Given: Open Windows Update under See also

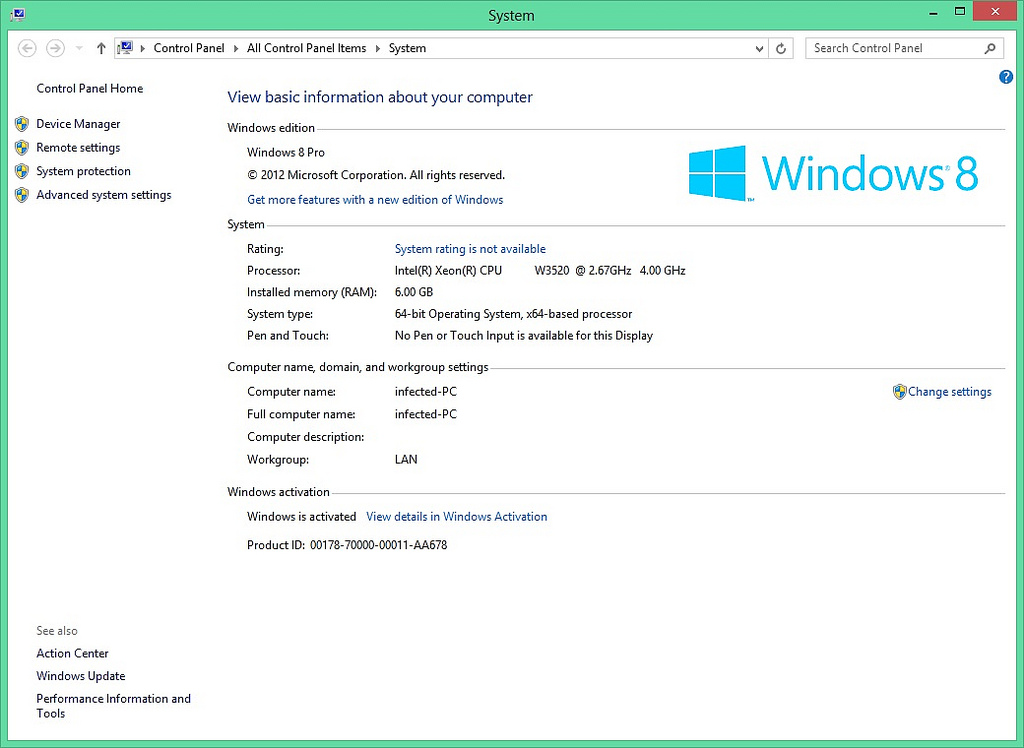Looking at the screenshot, I should pyautogui.click(x=81, y=676).
